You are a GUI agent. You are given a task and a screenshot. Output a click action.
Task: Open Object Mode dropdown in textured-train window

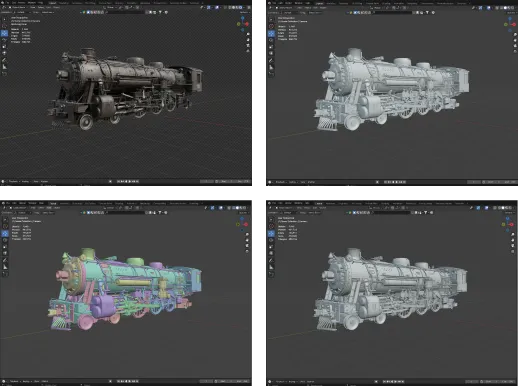click(17, 7)
